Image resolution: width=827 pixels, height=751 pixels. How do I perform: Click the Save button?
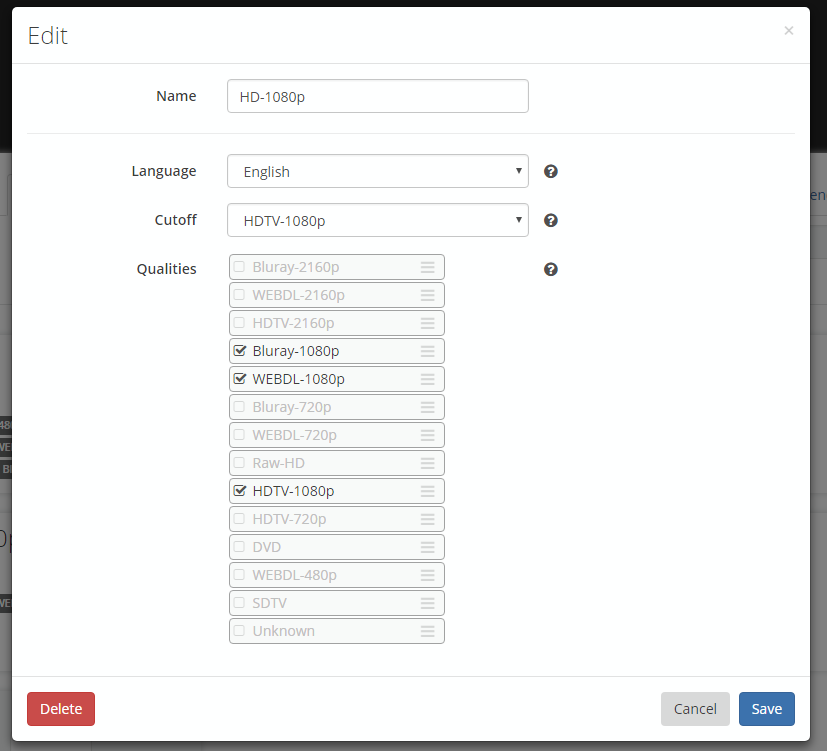766,708
